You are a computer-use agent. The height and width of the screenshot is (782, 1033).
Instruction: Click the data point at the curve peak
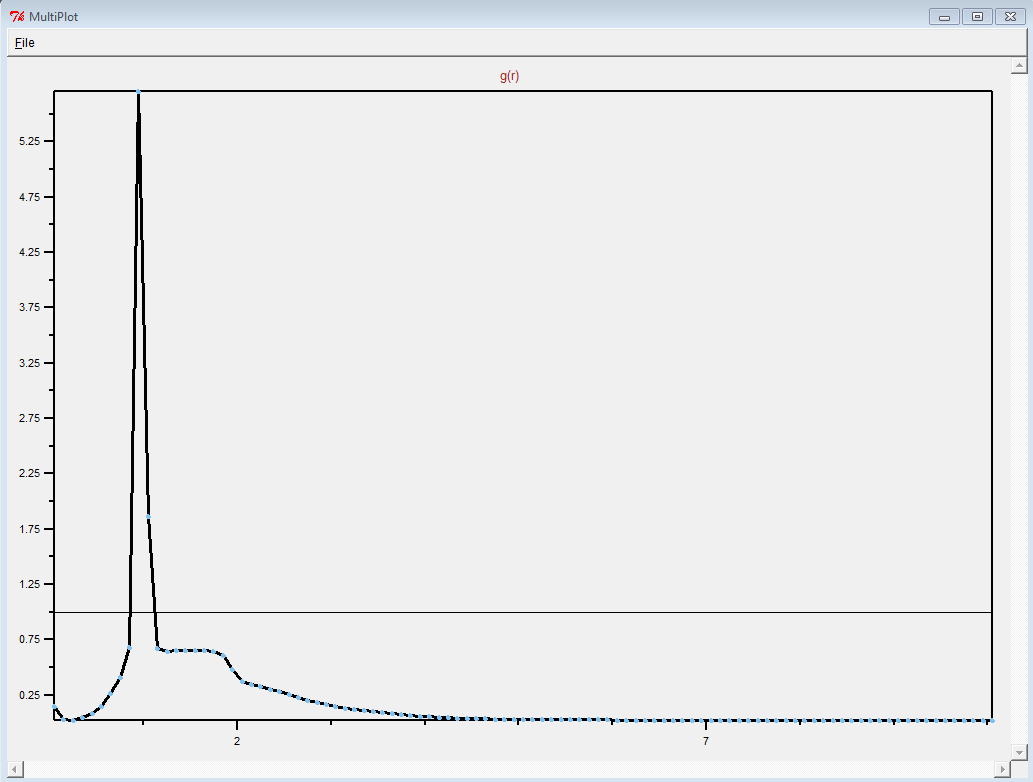[x=138, y=92]
